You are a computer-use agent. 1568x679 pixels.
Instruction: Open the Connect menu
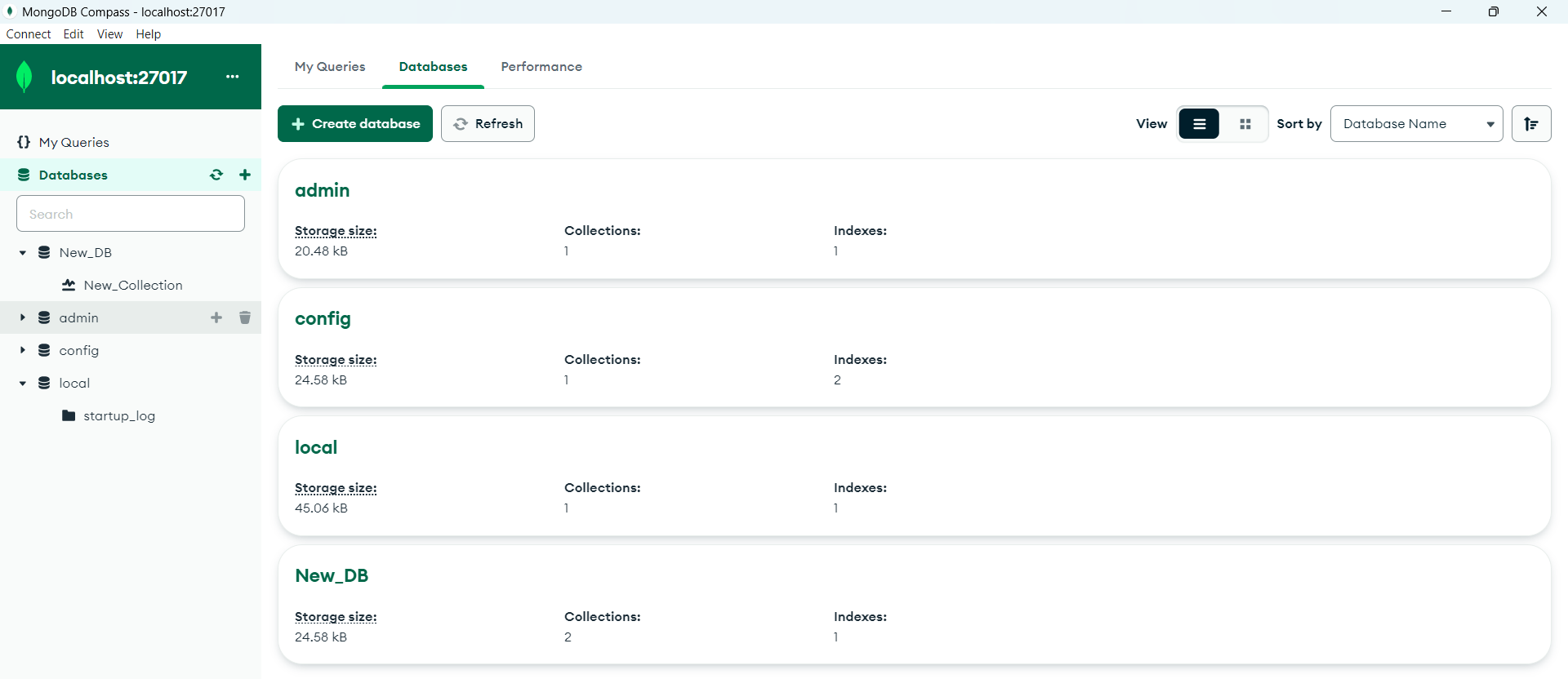[29, 34]
